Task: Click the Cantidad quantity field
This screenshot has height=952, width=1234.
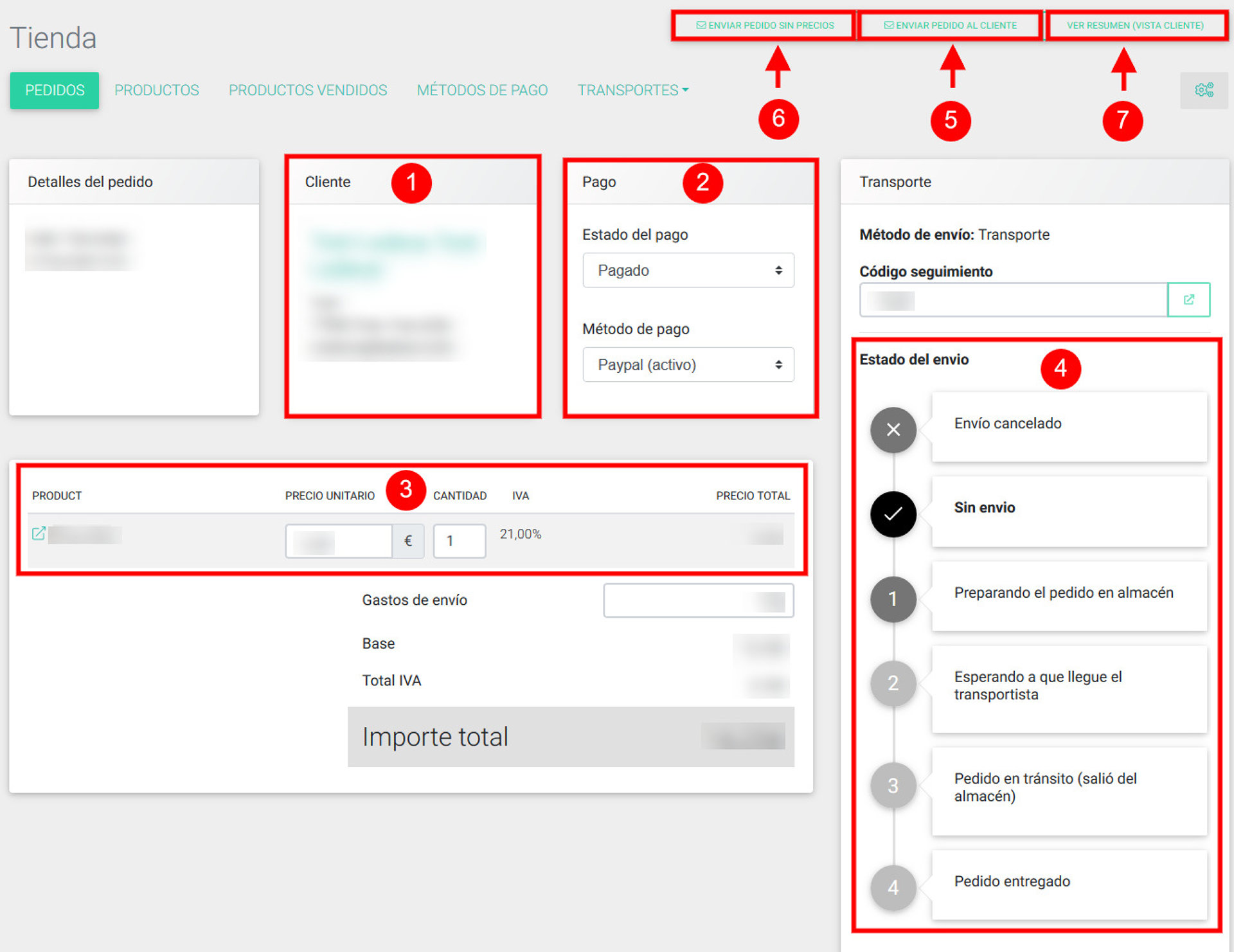Action: tap(459, 541)
